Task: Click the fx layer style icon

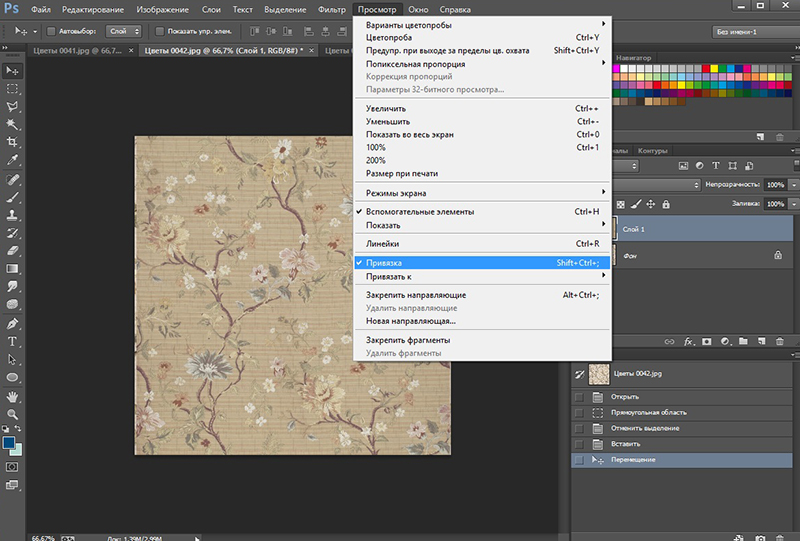Action: pyautogui.click(x=689, y=341)
